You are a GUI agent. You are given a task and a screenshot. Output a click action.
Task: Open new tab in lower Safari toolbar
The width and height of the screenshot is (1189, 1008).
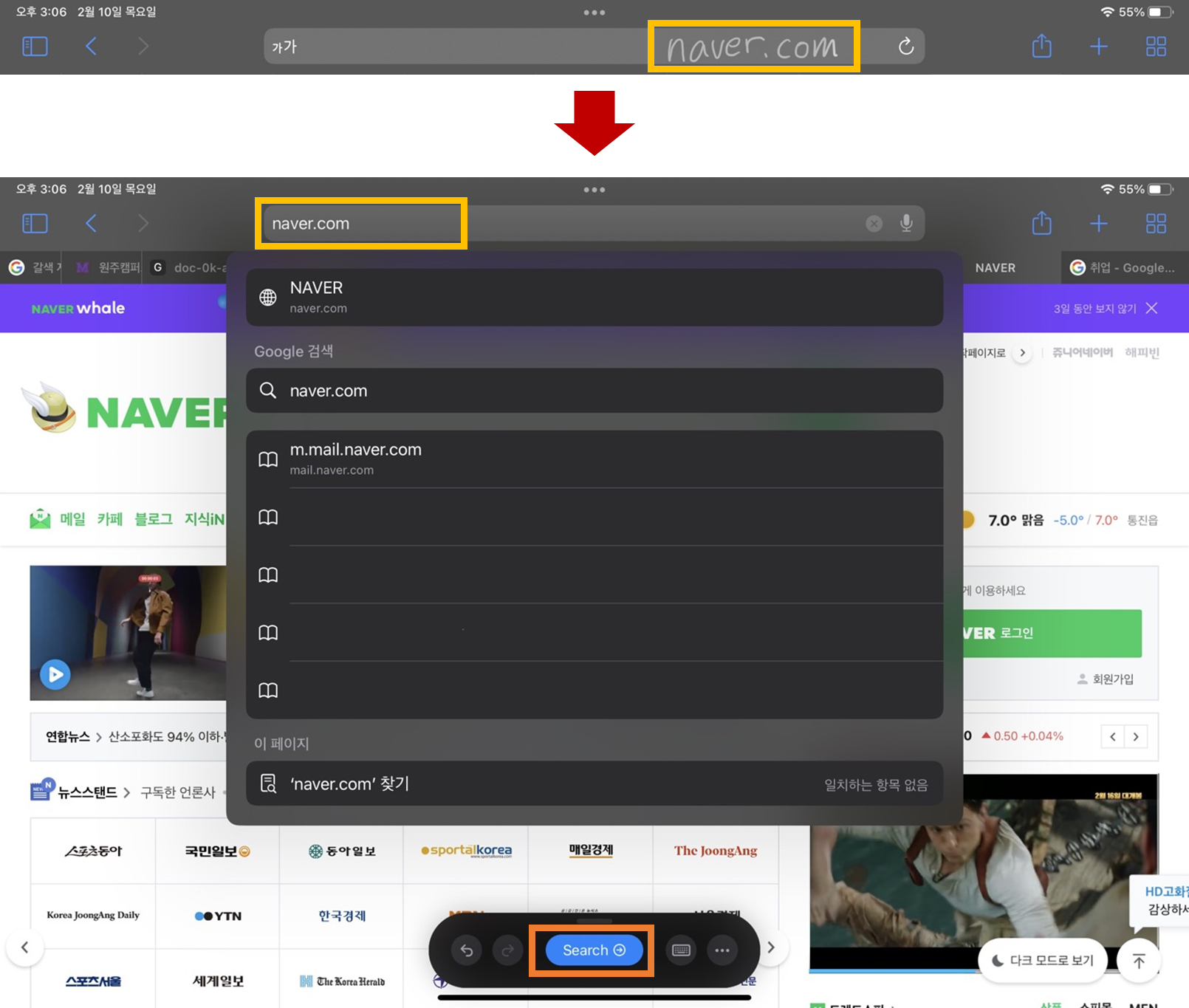[1099, 223]
